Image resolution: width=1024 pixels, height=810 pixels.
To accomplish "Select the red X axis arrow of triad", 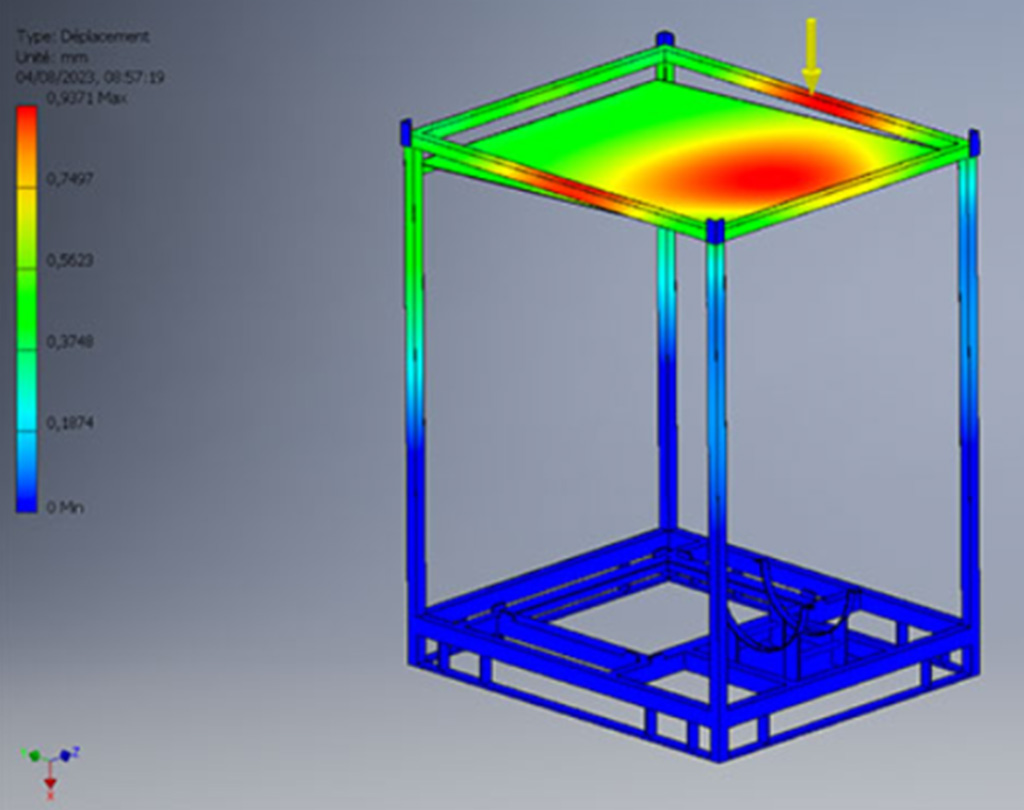I will (50, 783).
